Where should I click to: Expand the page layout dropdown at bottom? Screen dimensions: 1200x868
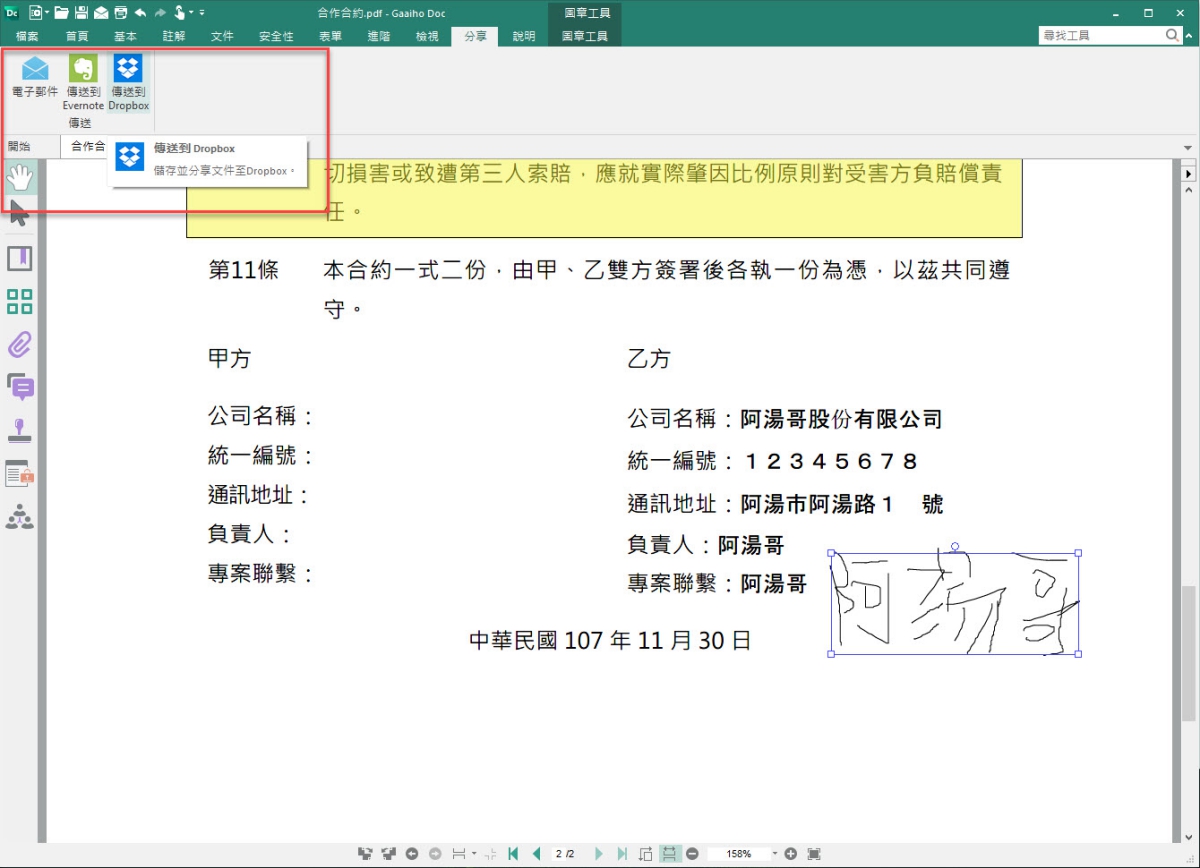pos(474,854)
